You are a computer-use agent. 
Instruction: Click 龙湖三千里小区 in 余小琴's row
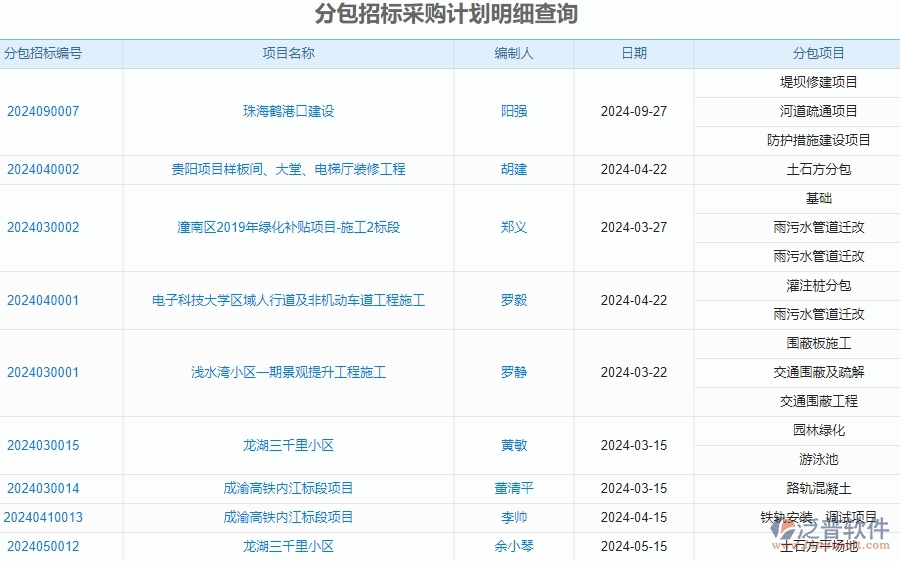tap(288, 546)
